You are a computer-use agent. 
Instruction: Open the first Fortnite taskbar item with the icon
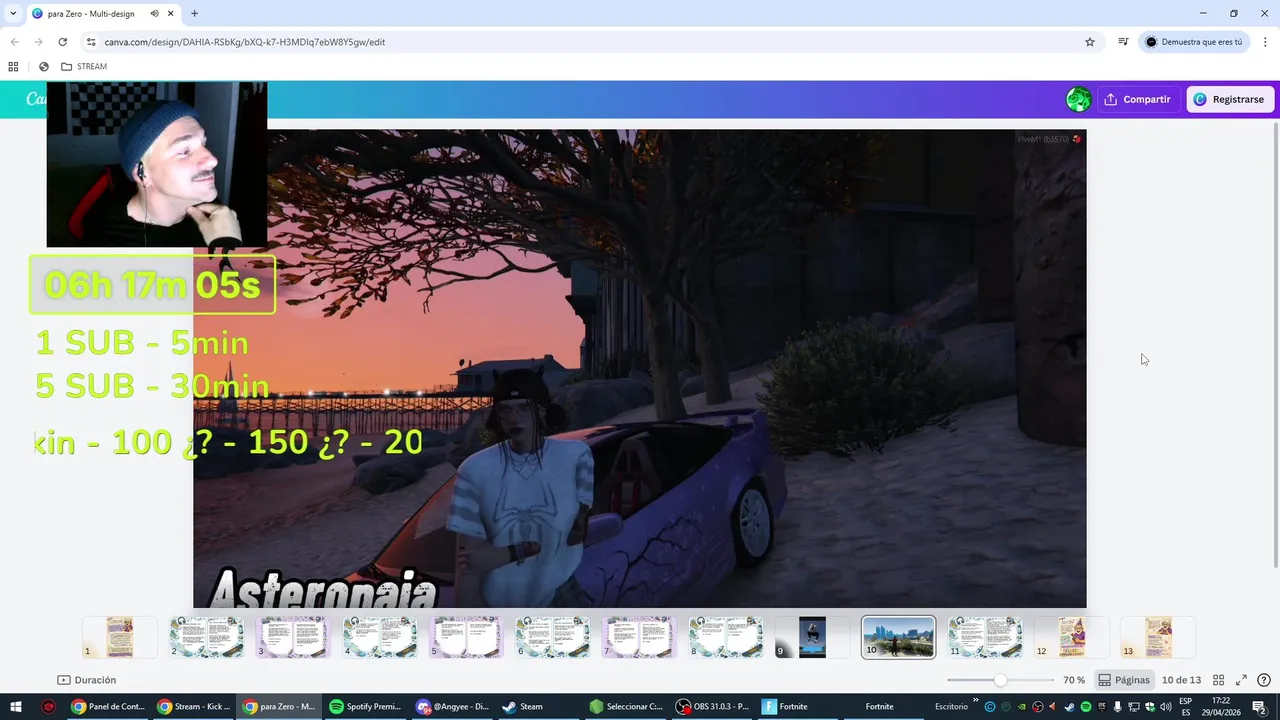pos(797,707)
